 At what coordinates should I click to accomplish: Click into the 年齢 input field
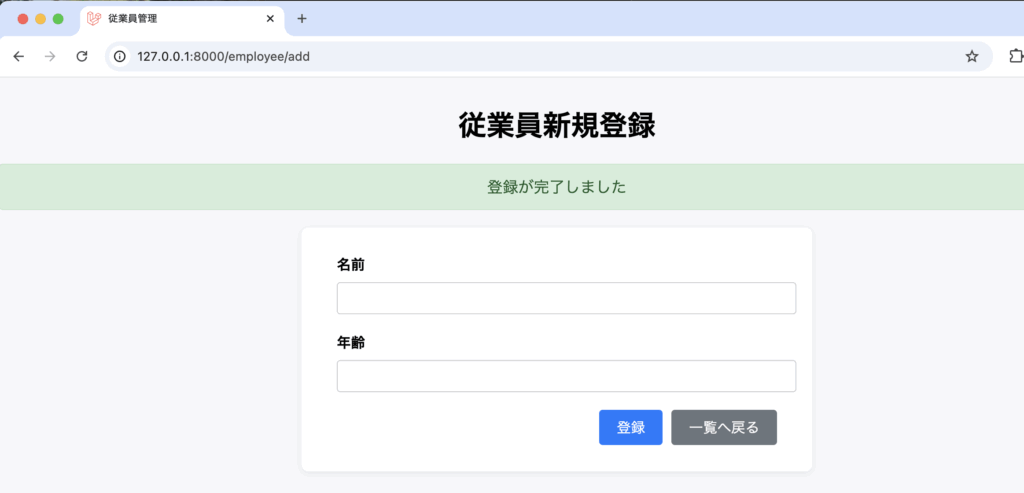click(566, 376)
